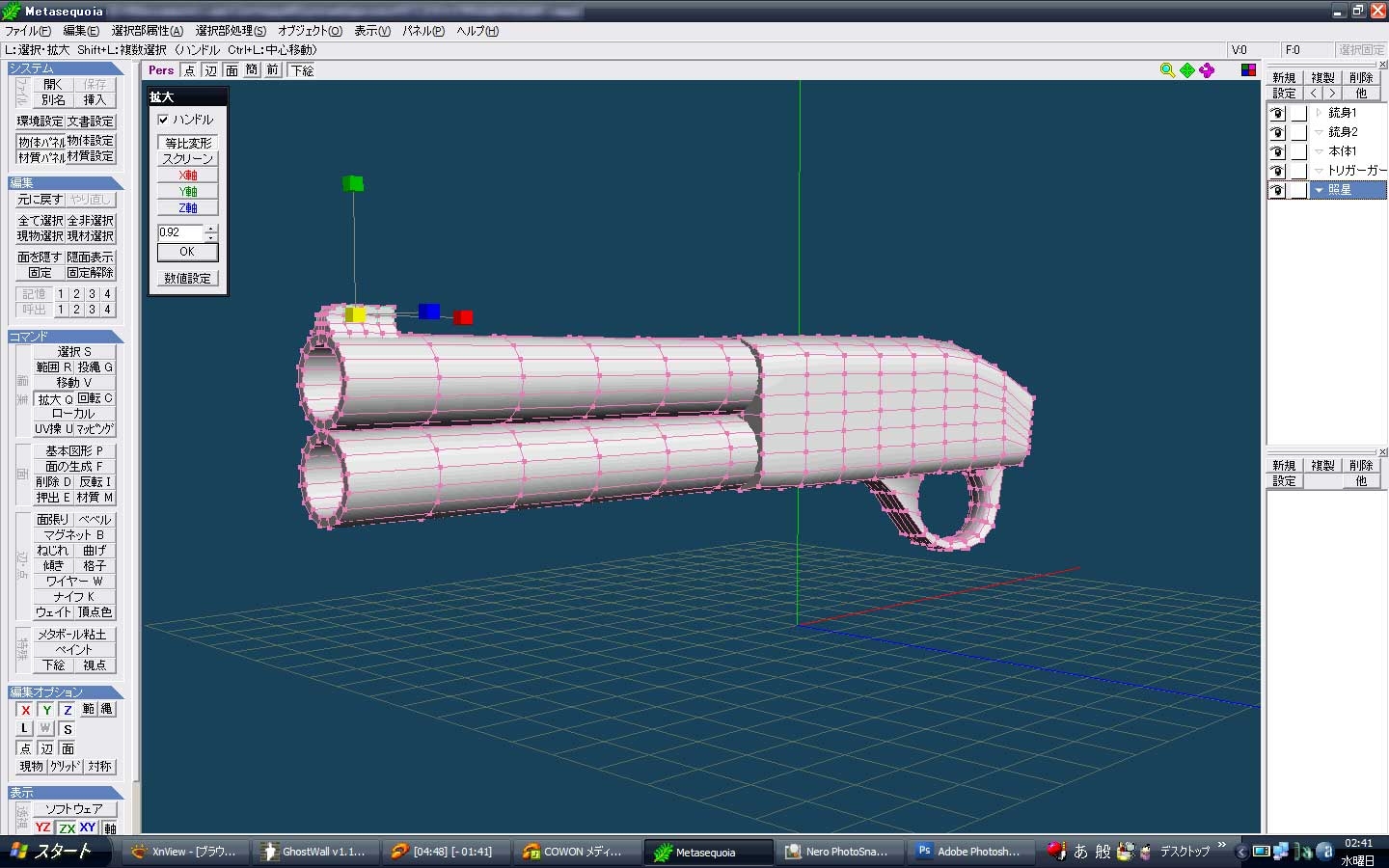Click the 銃身1 material color box
The image size is (1389, 868).
click(x=1298, y=113)
